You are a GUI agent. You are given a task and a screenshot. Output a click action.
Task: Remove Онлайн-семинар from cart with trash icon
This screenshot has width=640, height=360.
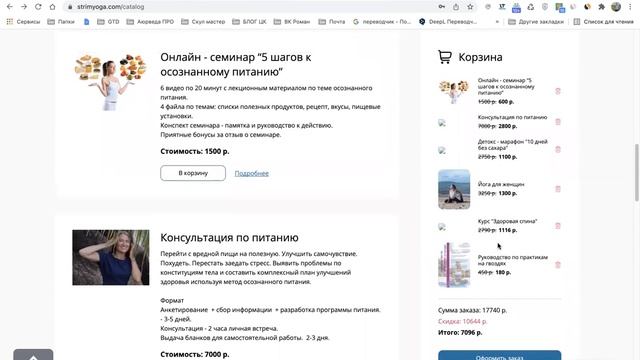[x=558, y=91]
